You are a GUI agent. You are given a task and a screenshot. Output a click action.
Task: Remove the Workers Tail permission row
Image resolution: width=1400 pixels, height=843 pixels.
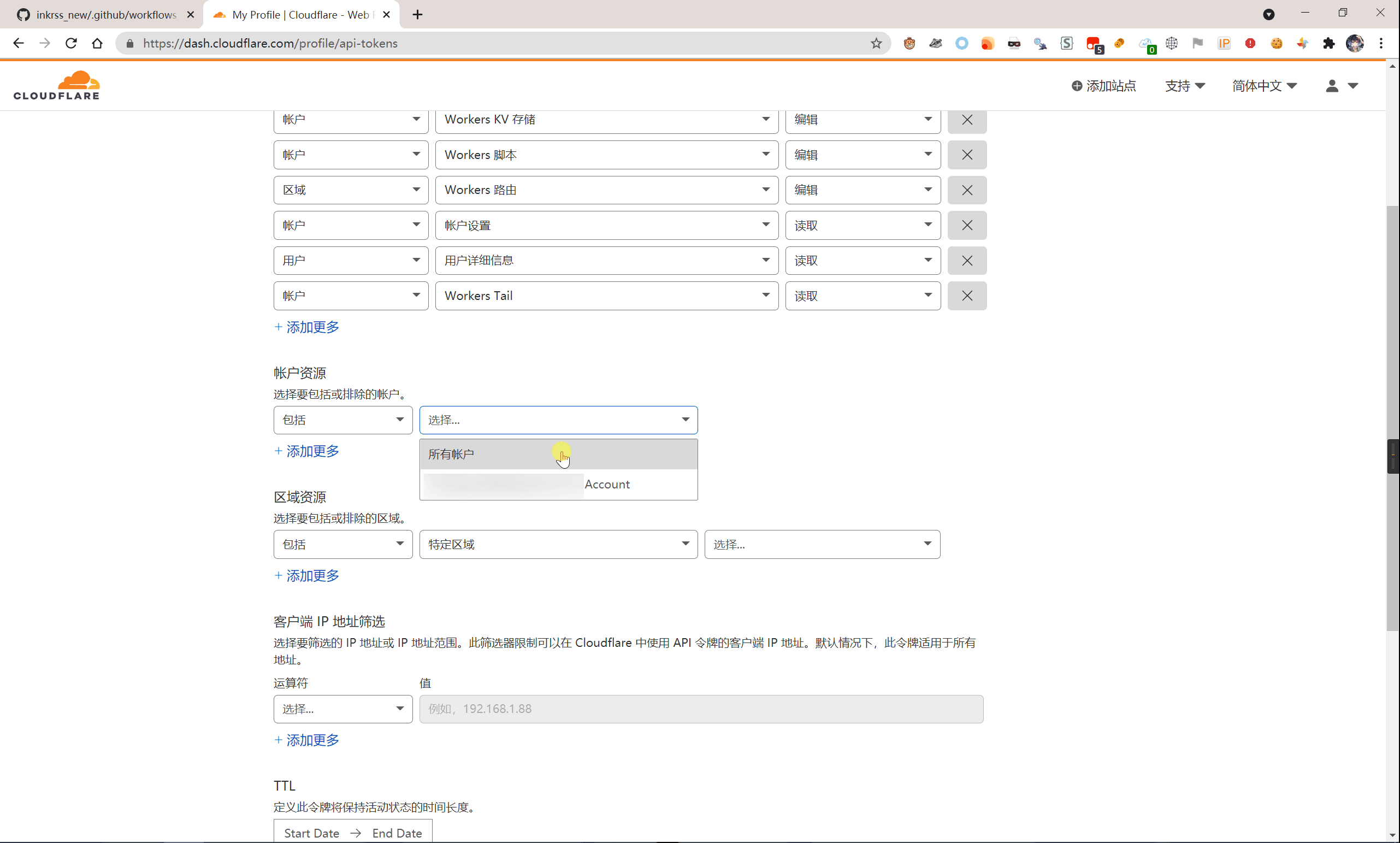[967, 296]
